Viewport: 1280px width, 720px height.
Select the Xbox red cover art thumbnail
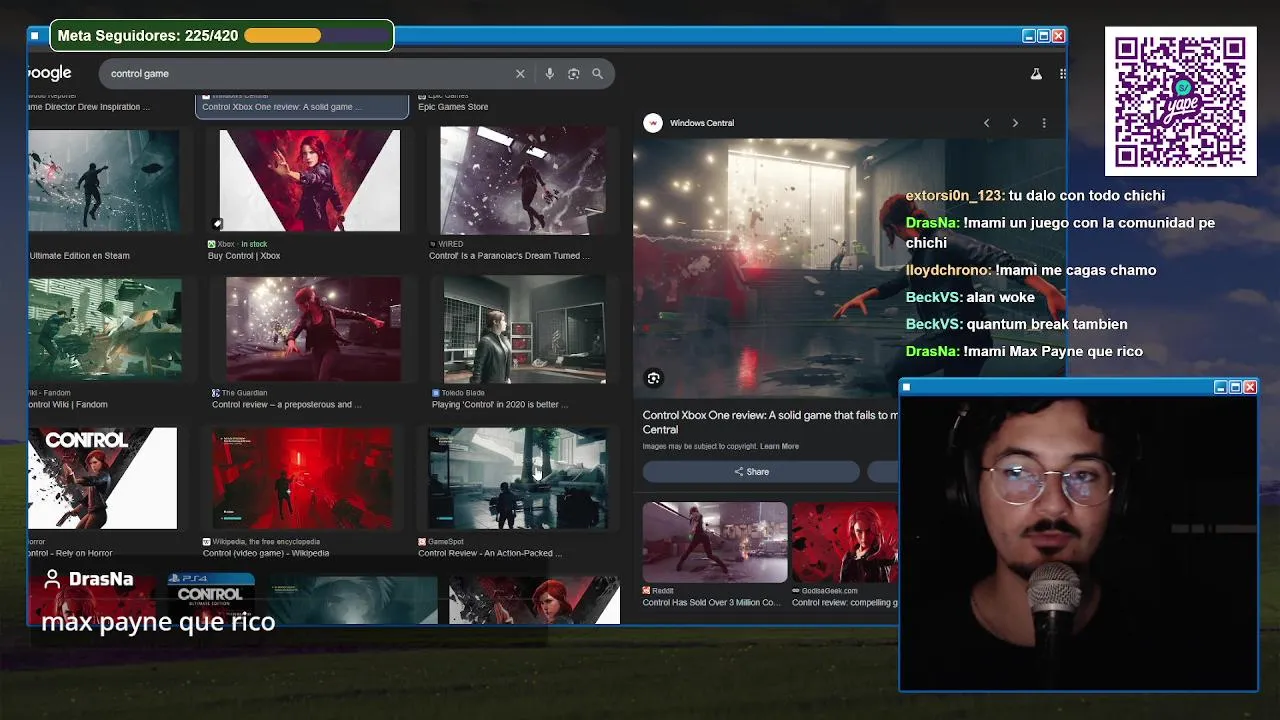click(309, 181)
